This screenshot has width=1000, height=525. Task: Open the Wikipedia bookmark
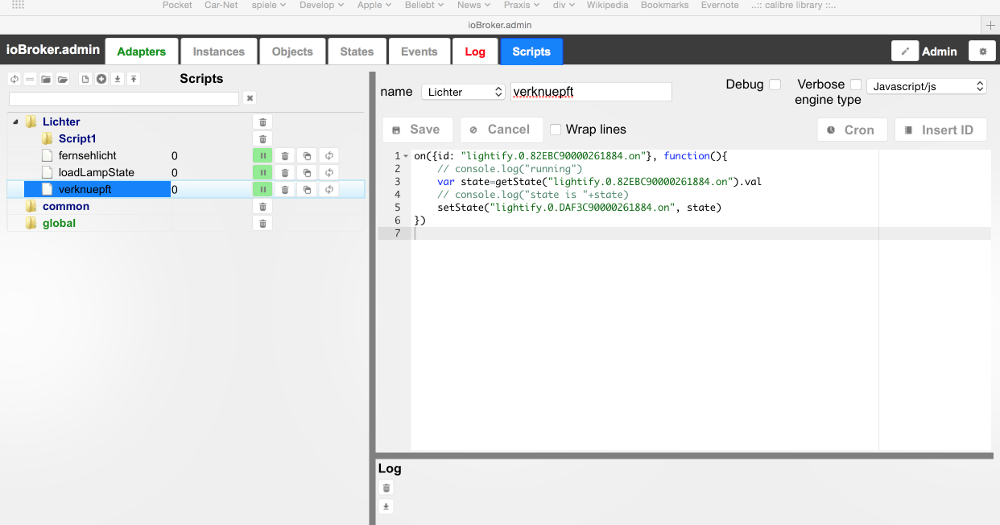(607, 5)
